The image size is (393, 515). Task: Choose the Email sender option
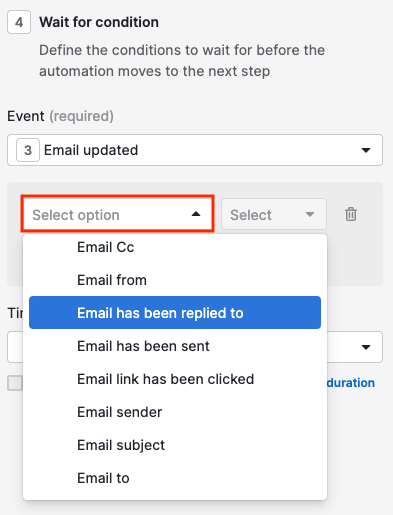tap(175, 412)
